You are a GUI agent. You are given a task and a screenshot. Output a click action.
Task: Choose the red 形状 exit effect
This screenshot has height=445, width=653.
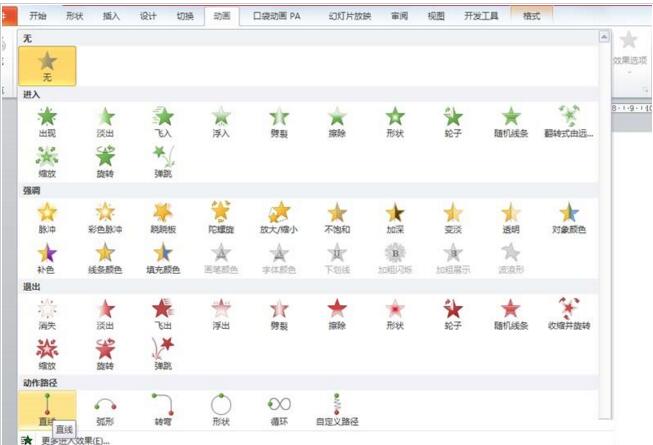coord(395,314)
